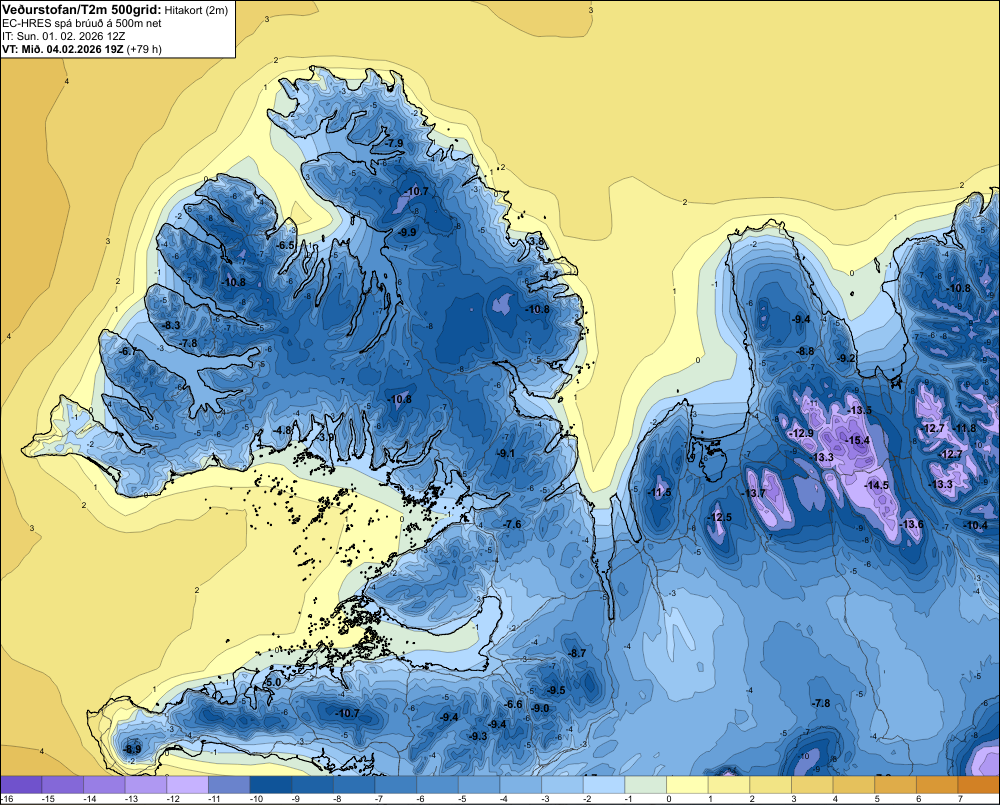Click the -12.9 temperature value
This screenshot has width=1000, height=805.
point(801,433)
